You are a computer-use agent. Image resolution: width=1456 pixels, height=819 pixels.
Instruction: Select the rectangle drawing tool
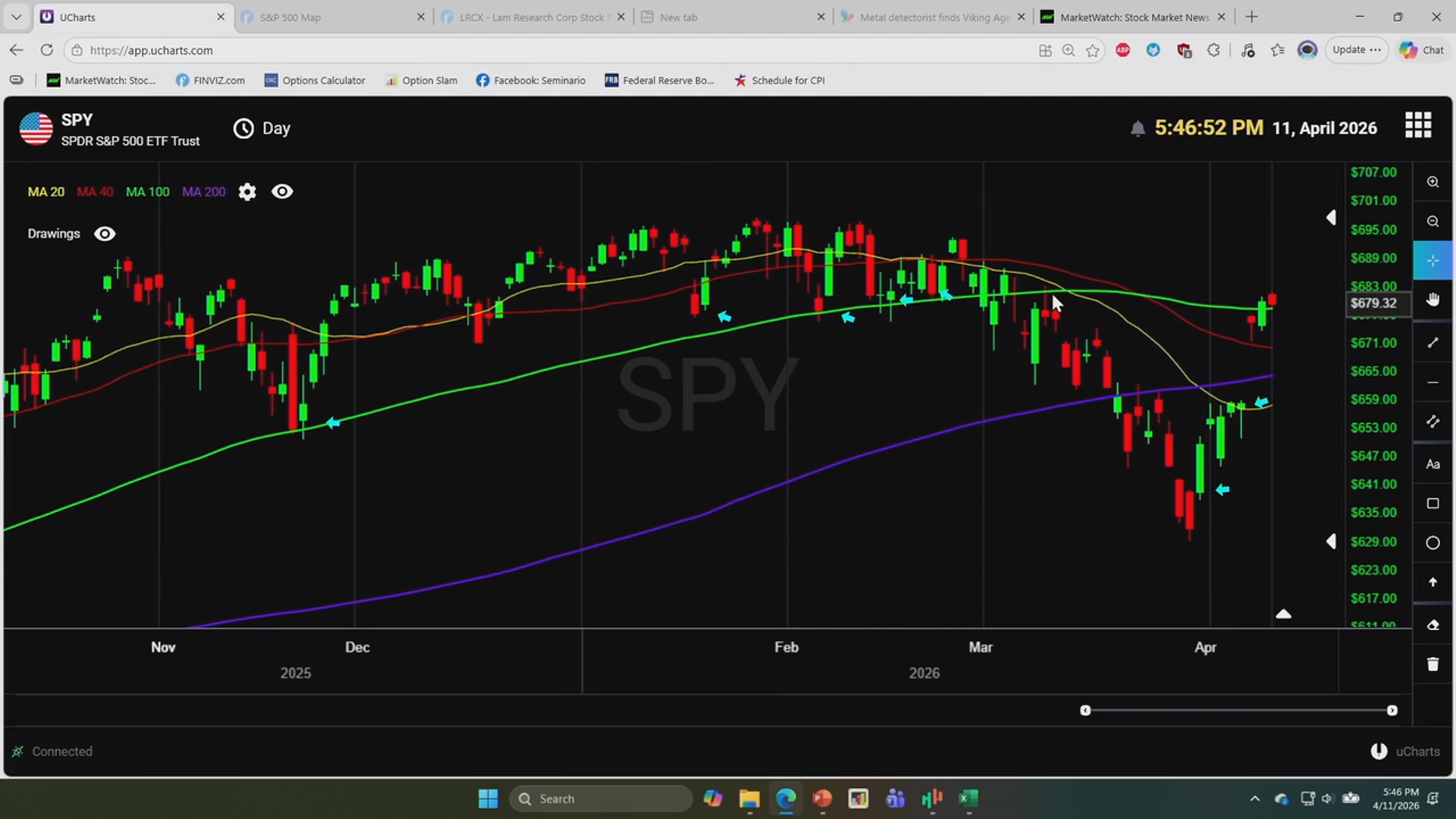pos(1432,504)
